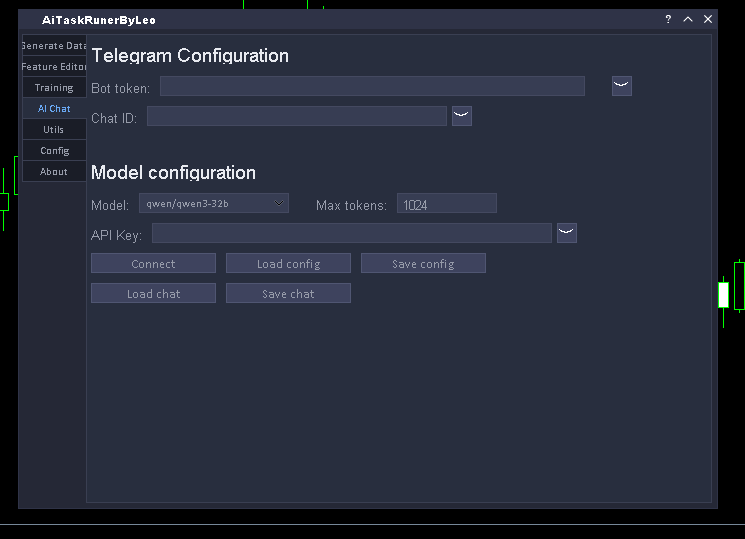Select the Config tab
This screenshot has height=539, width=745.
tap(54, 151)
